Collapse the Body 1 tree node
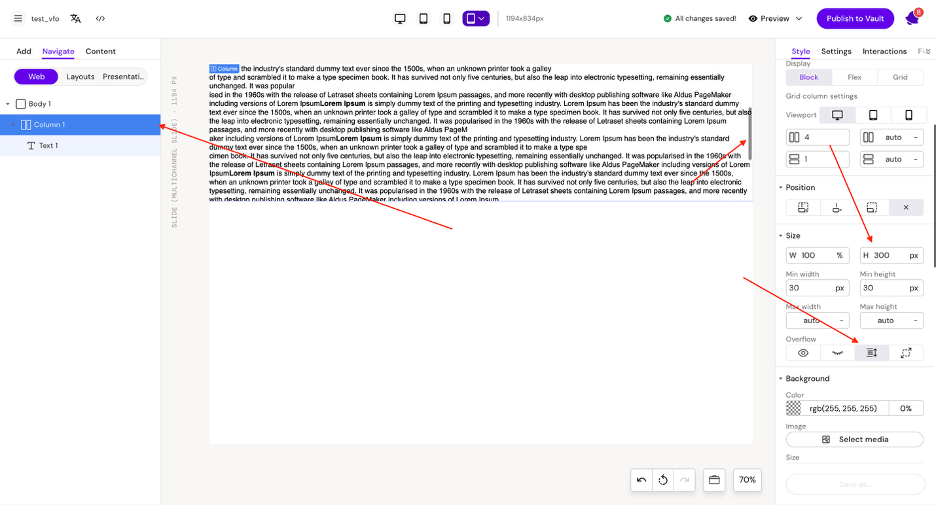This screenshot has height=506, width=936. [8, 104]
